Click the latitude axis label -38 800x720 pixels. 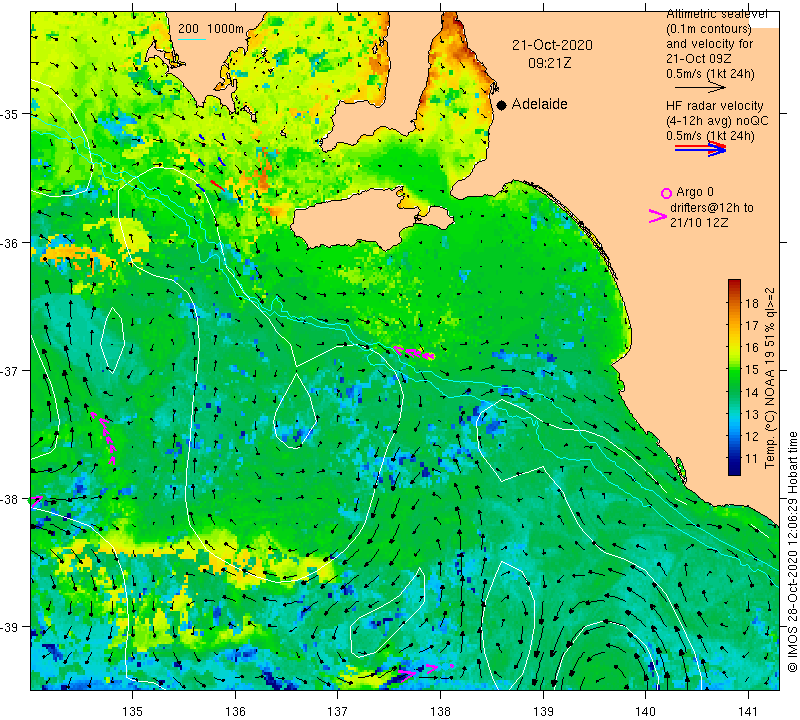point(9,499)
